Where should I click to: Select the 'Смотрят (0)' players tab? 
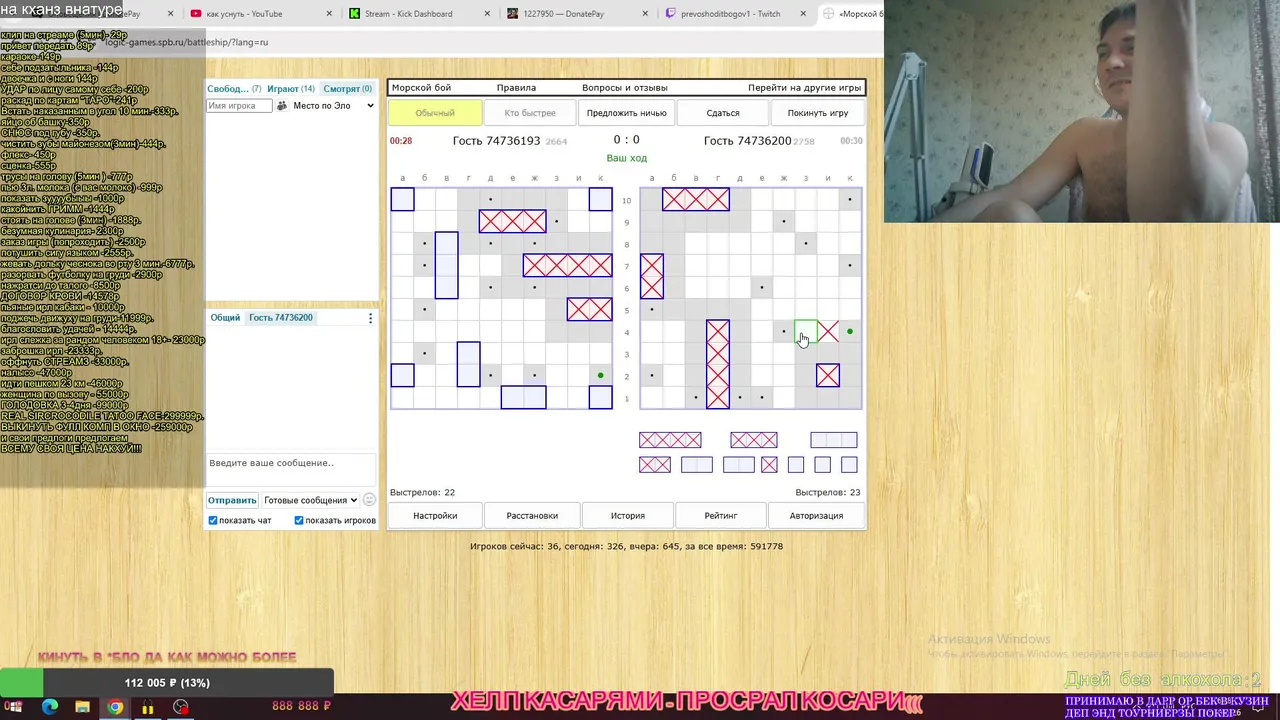coord(347,89)
